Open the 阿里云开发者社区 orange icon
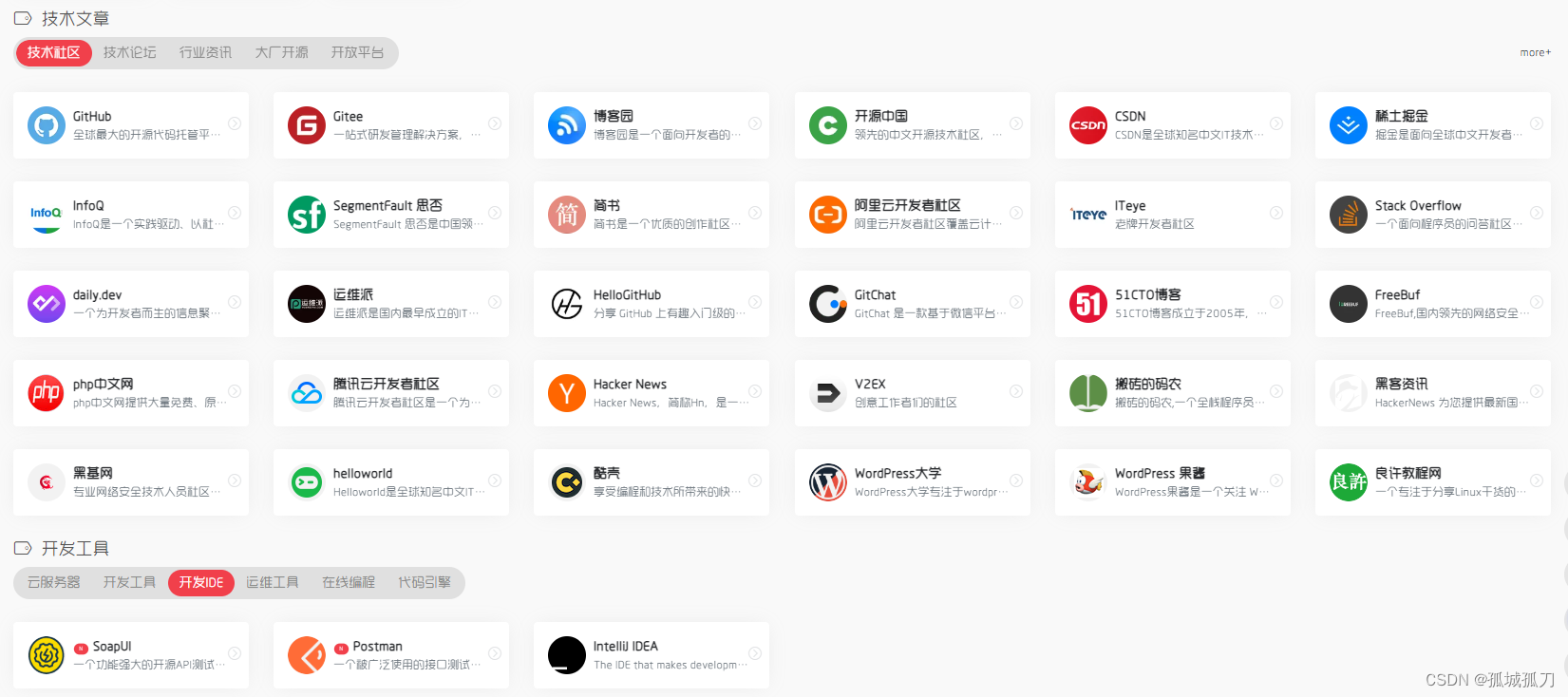 827,215
